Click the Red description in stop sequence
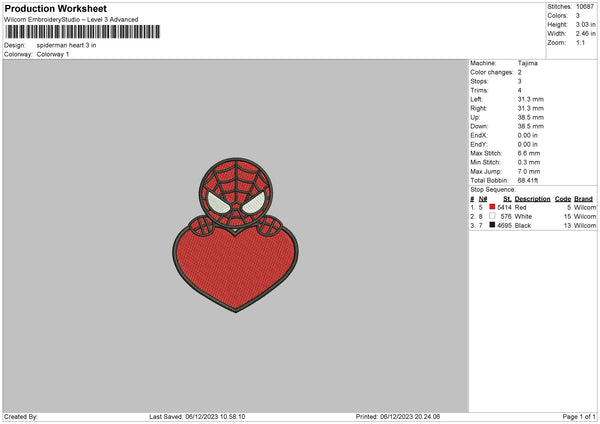Viewport: 600px width, 424px height. coord(520,207)
